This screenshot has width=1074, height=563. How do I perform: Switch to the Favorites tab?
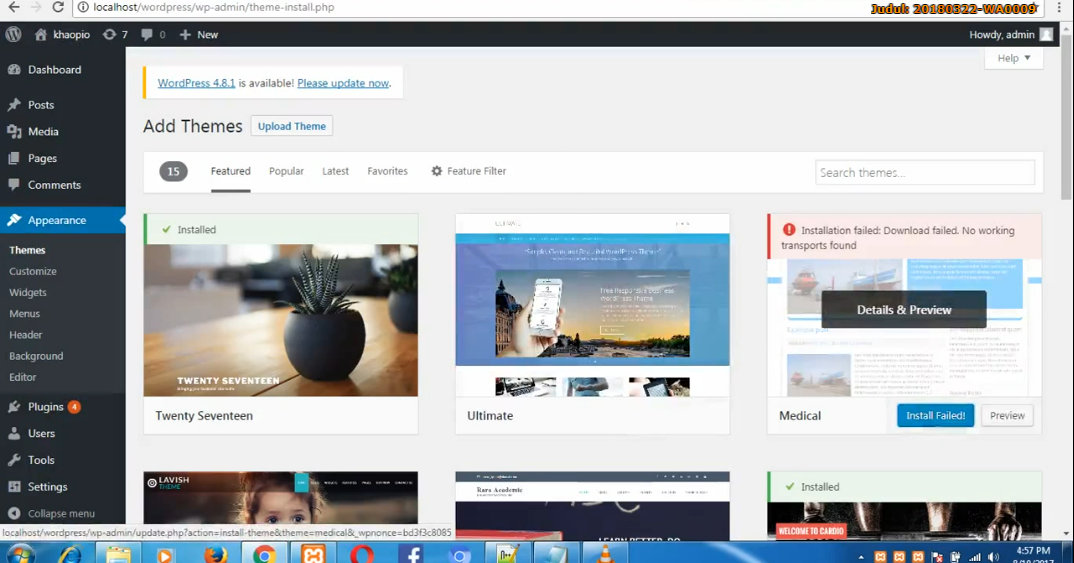(x=388, y=171)
